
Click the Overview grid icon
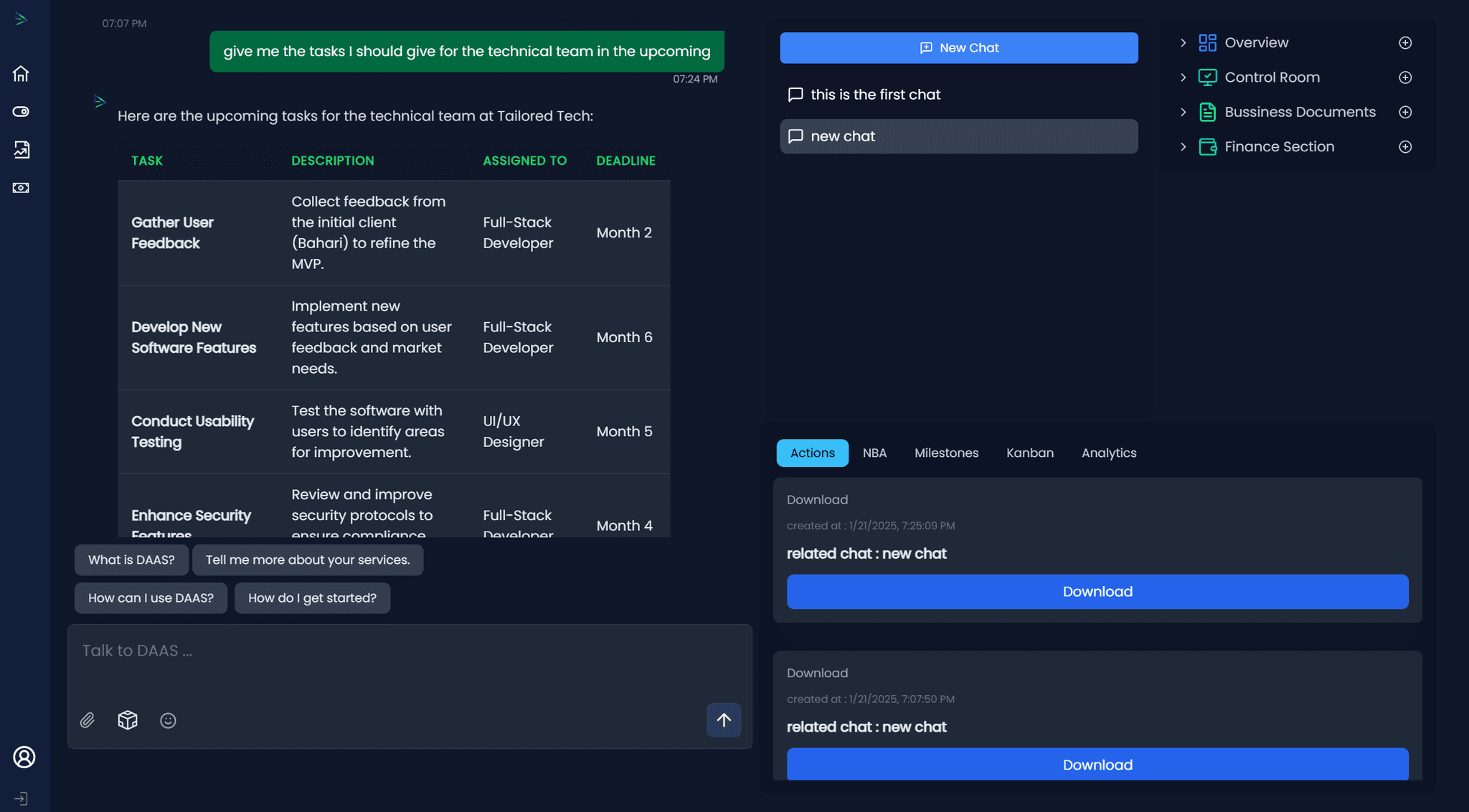[1207, 42]
